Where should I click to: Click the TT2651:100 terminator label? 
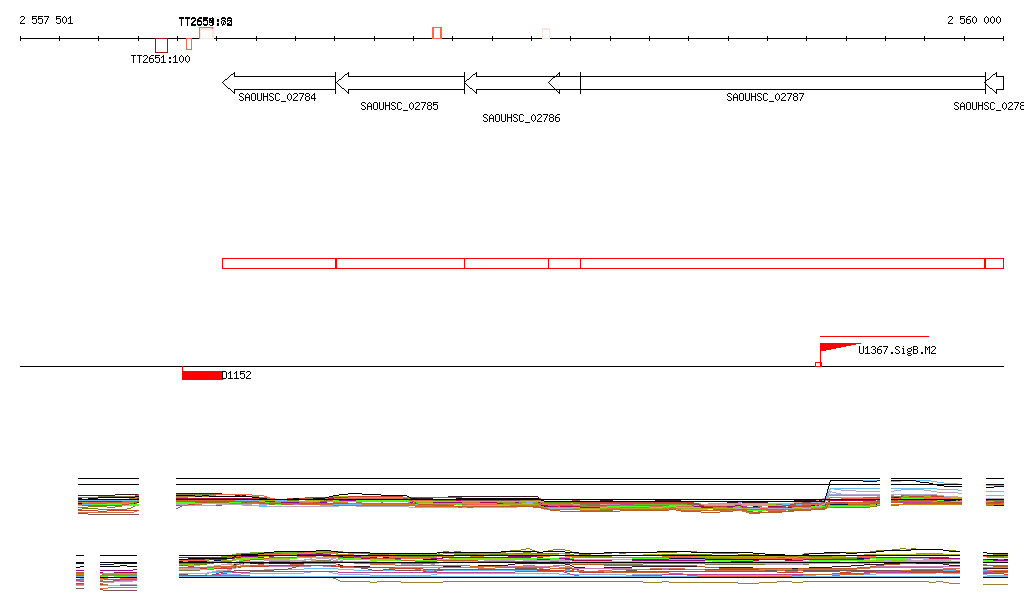(x=161, y=59)
